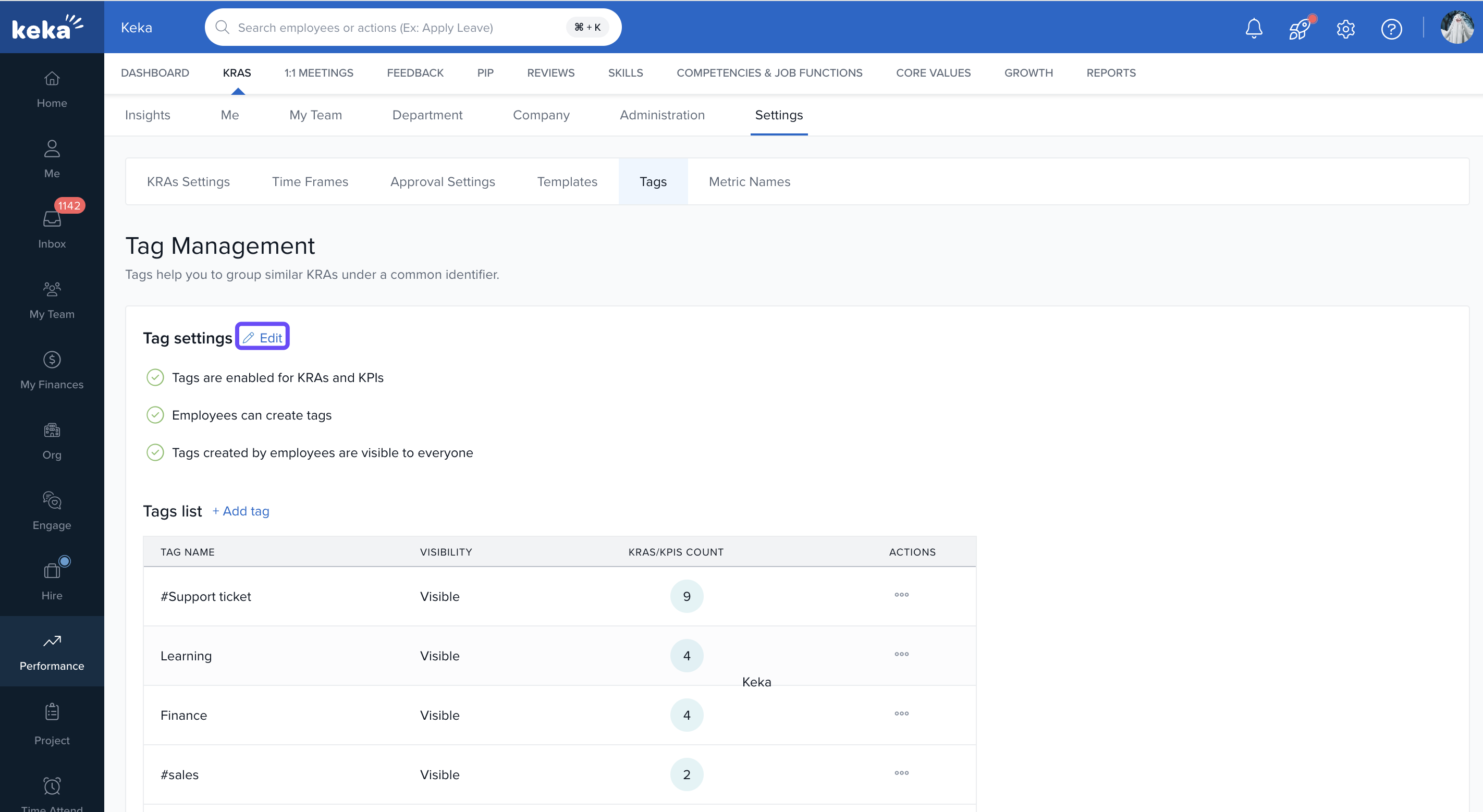Open the Hire module in sidebar

pos(52,581)
